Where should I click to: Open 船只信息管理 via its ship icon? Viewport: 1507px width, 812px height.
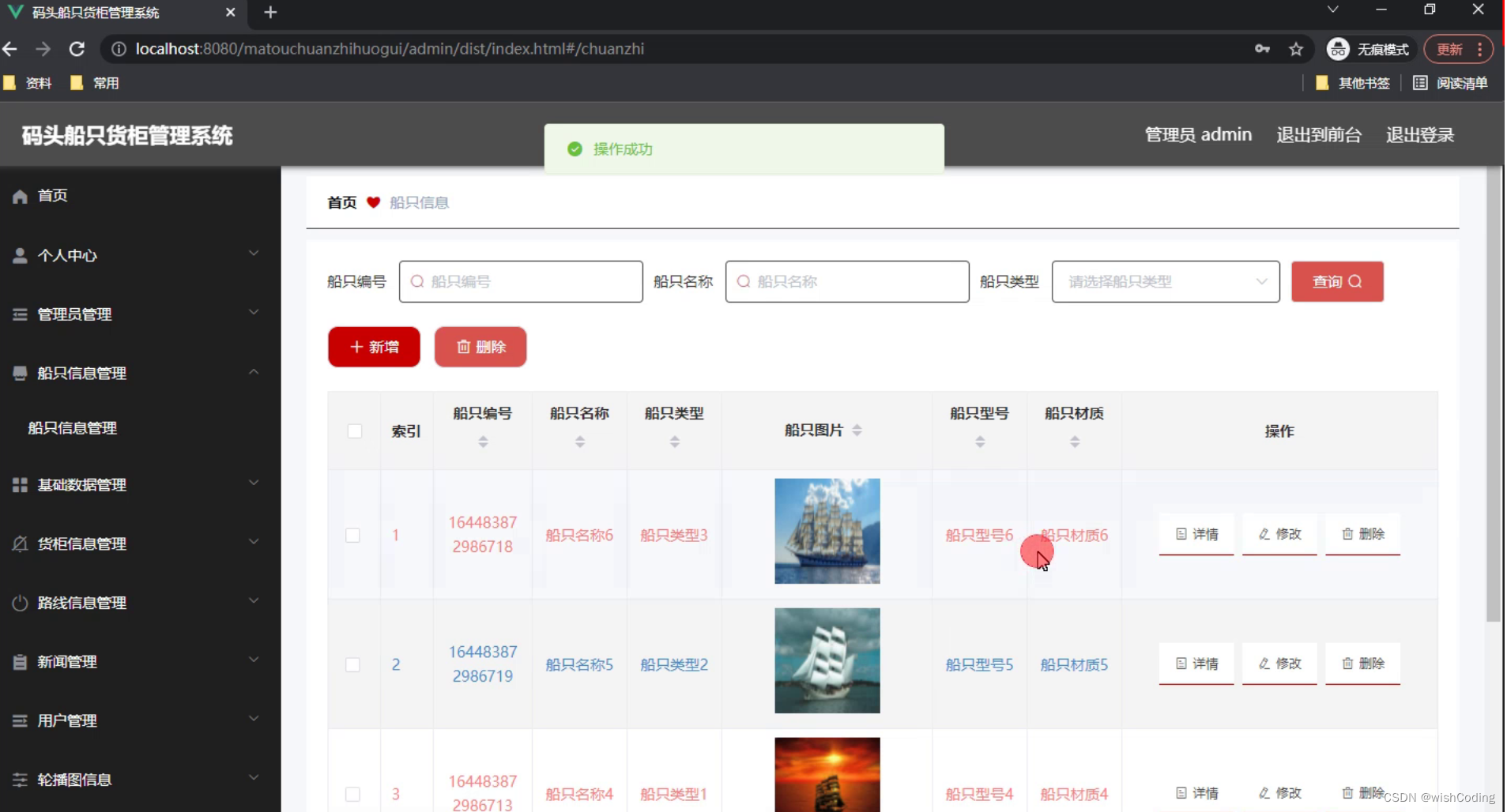point(20,373)
